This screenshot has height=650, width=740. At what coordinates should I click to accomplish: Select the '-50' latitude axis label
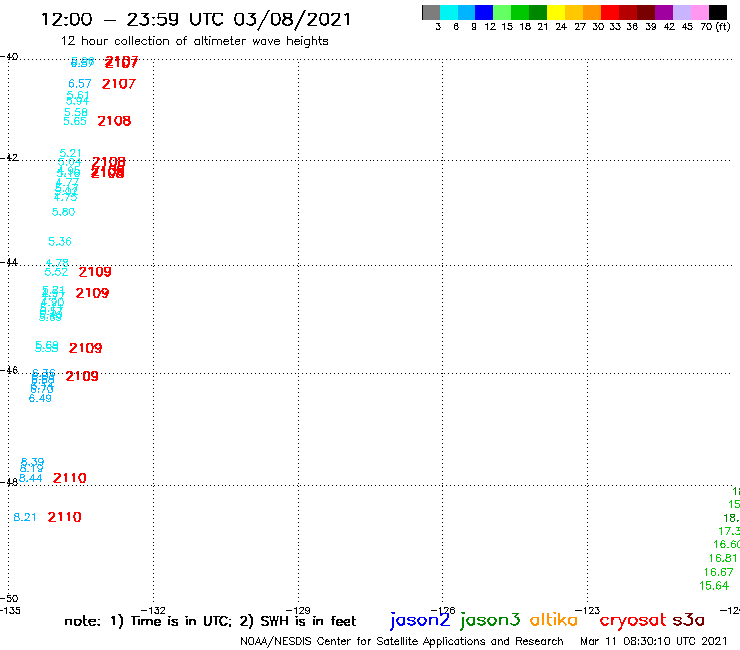click(x=9, y=599)
